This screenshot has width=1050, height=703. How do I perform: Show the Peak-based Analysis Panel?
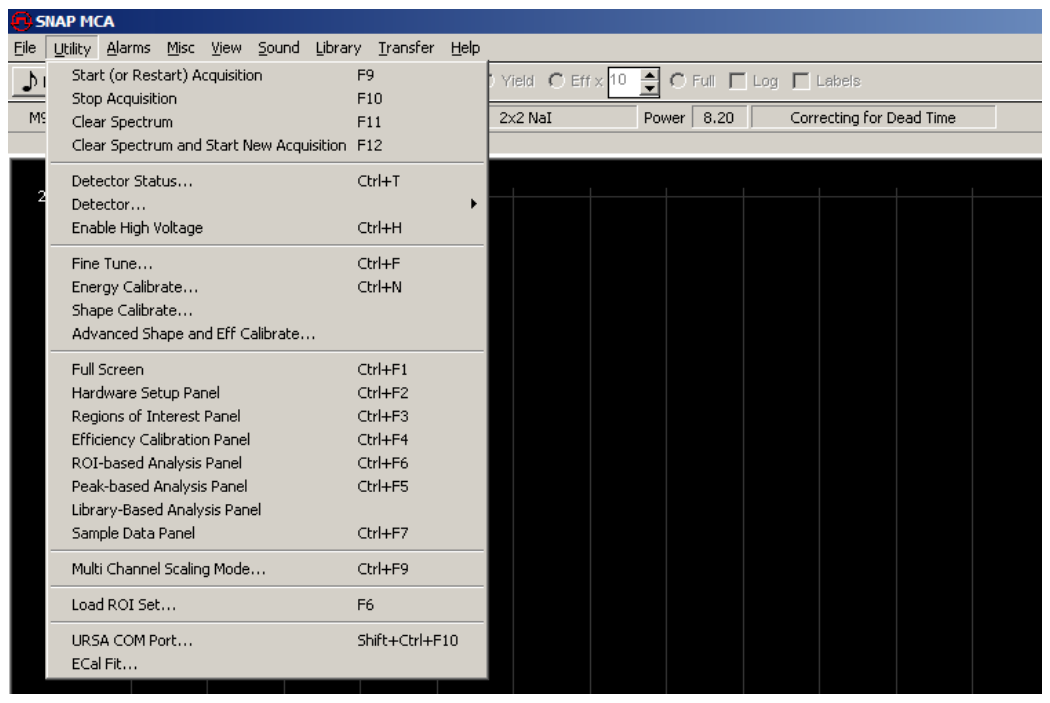pos(267,486)
